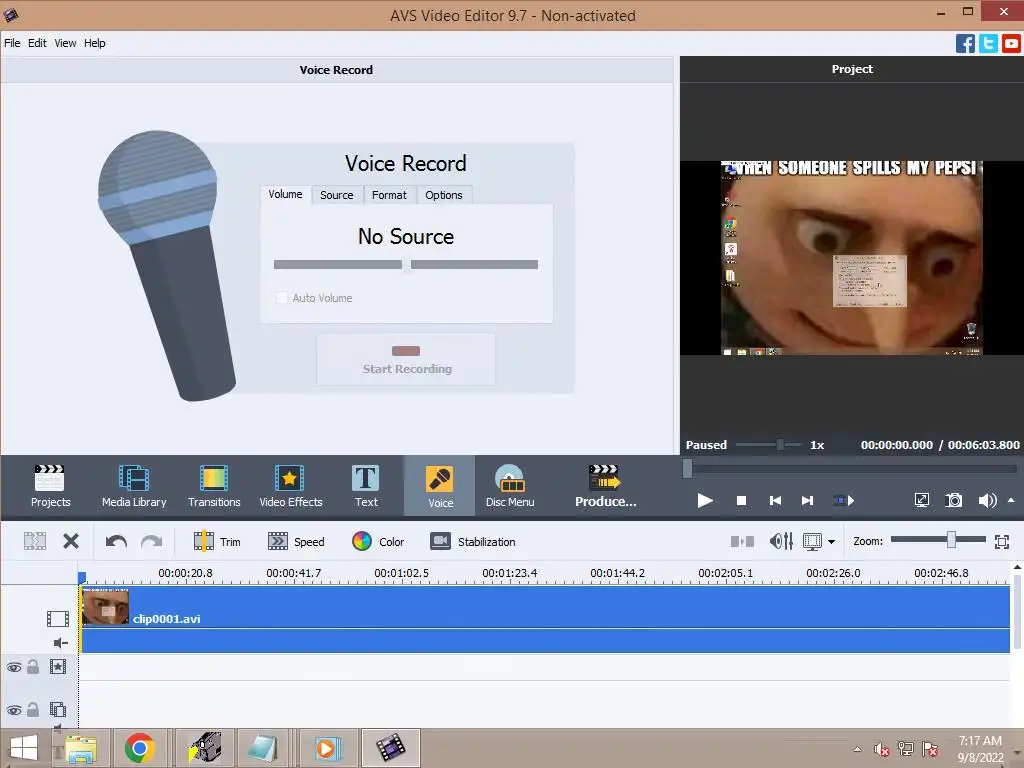The height and width of the screenshot is (768, 1024).
Task: Open the Color correction tool
Action: pos(377,541)
